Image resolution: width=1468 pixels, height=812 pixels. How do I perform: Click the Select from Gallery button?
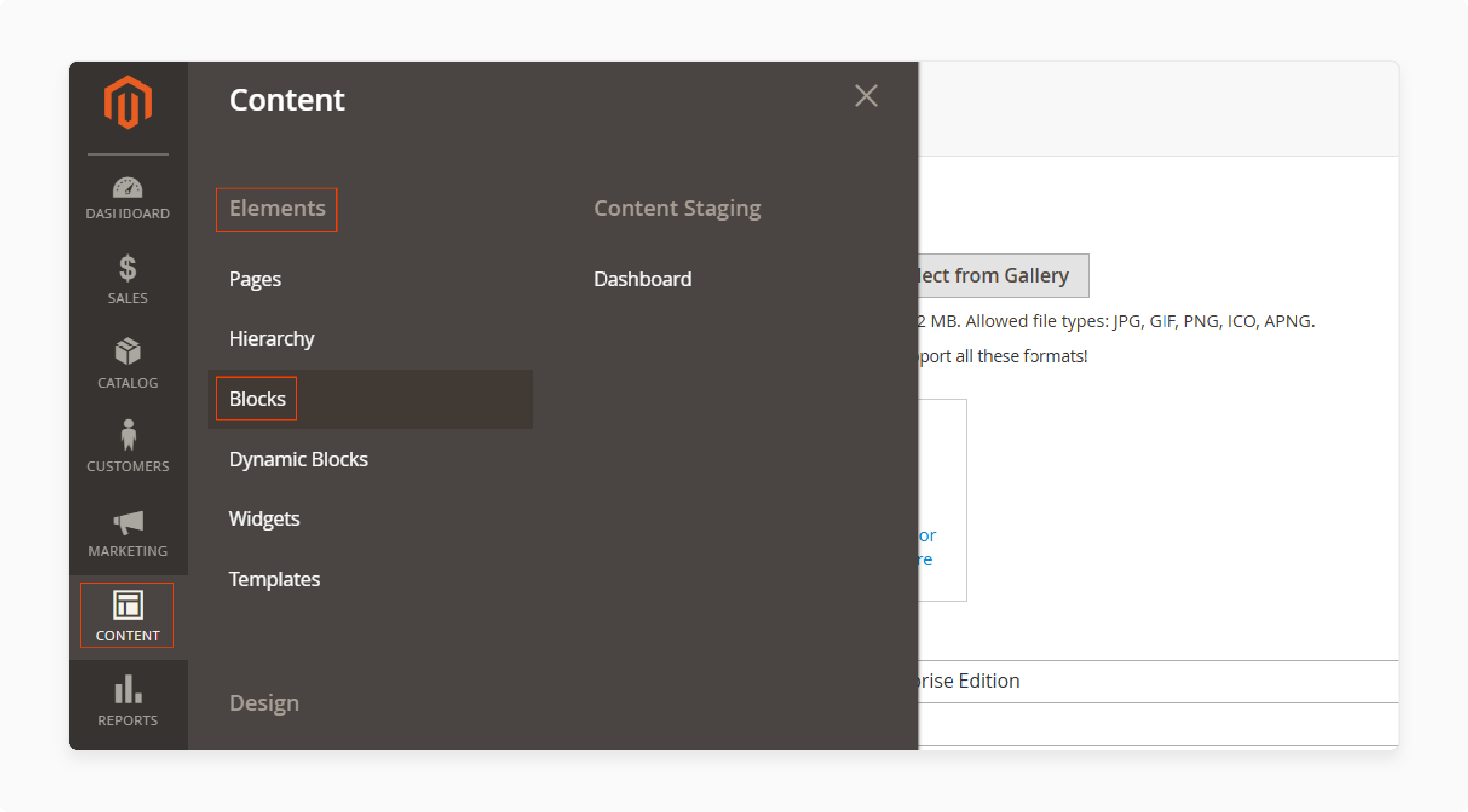tap(1004, 276)
